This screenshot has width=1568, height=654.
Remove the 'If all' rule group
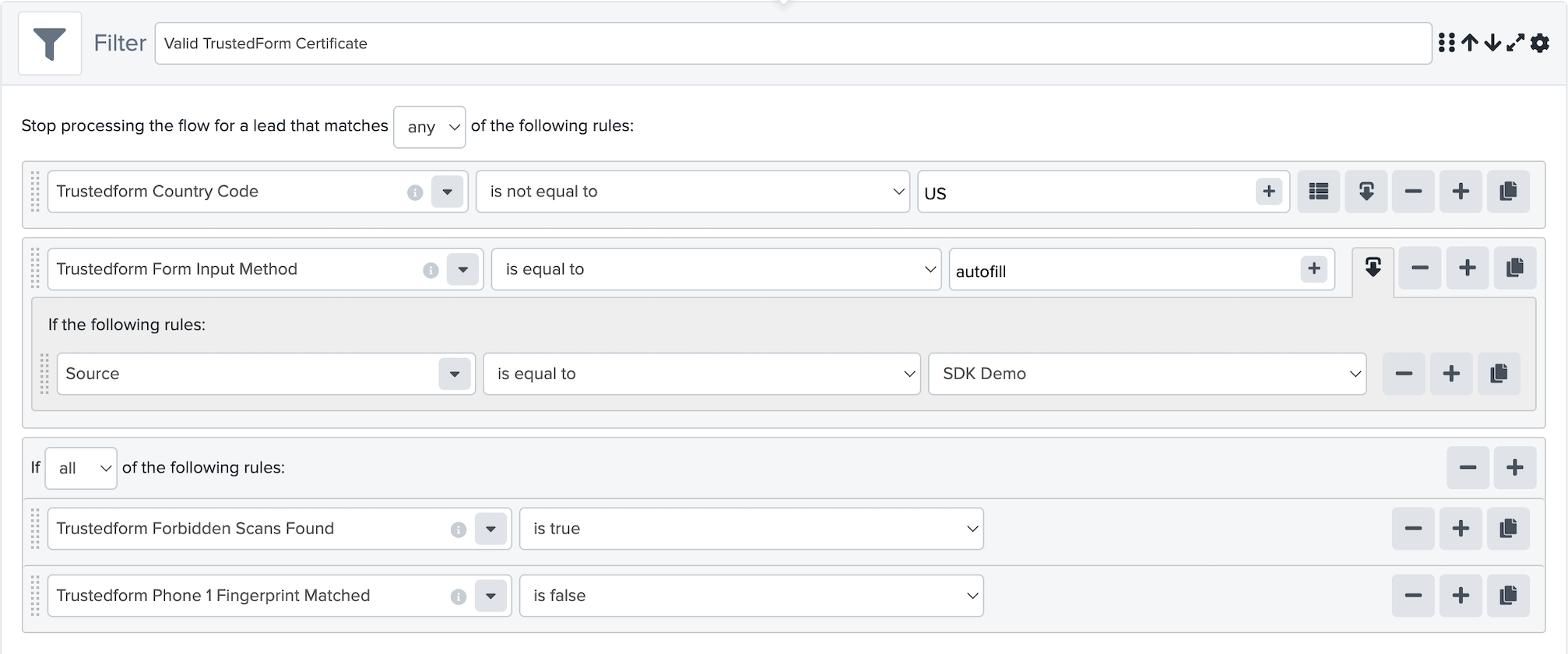[1468, 468]
